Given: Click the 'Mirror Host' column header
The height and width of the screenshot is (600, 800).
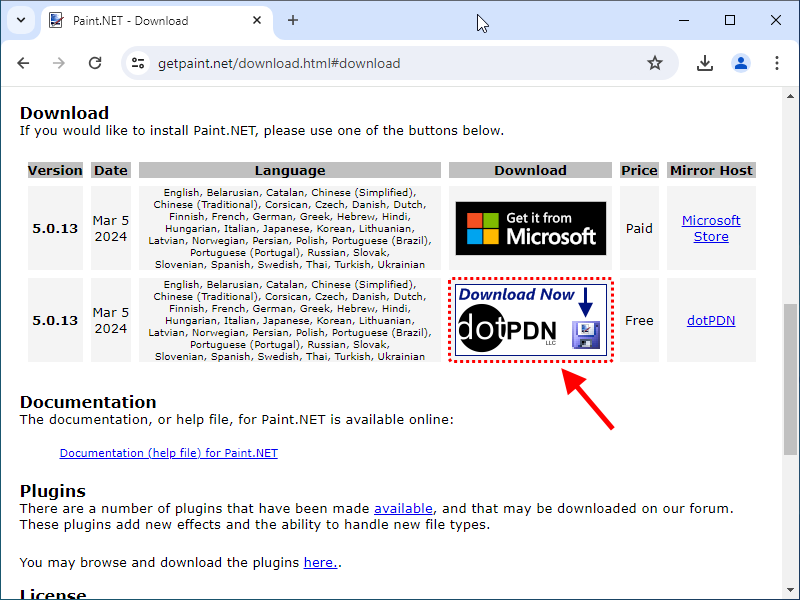Looking at the screenshot, I should coord(711,170).
